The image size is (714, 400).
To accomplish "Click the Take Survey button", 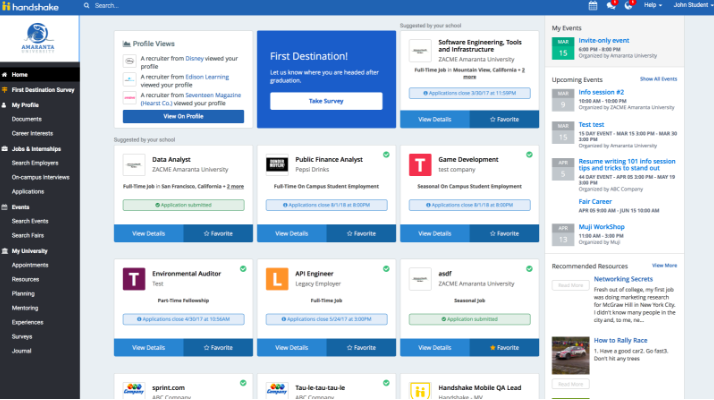I will (326, 101).
